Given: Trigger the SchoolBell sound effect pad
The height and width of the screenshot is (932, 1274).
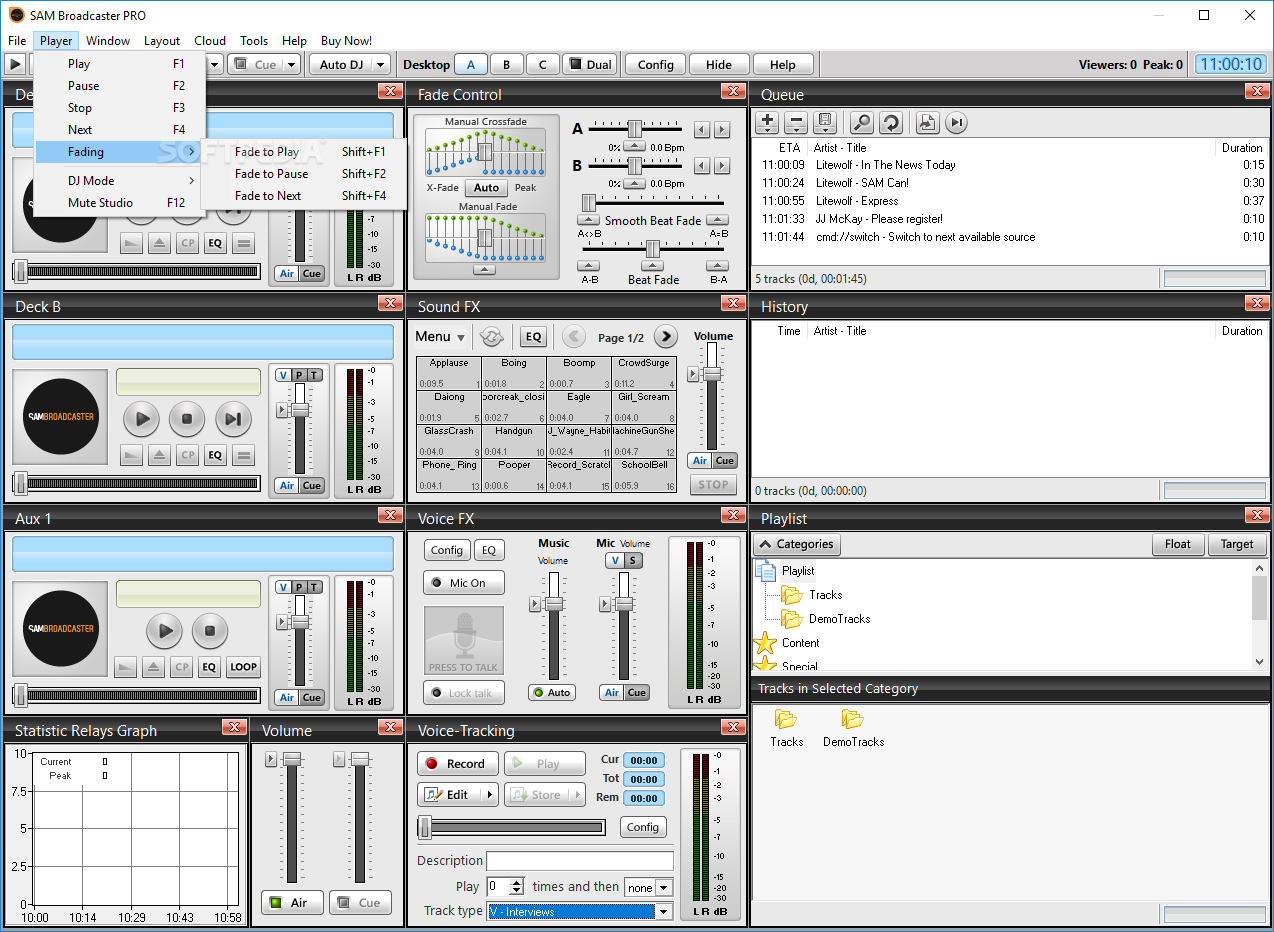Looking at the screenshot, I should pos(644,475).
